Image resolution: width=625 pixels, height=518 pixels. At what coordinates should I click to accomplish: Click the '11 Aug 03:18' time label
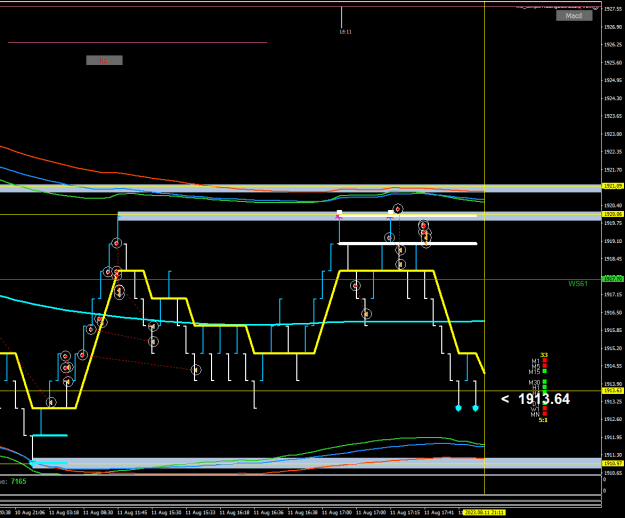click(x=64, y=512)
